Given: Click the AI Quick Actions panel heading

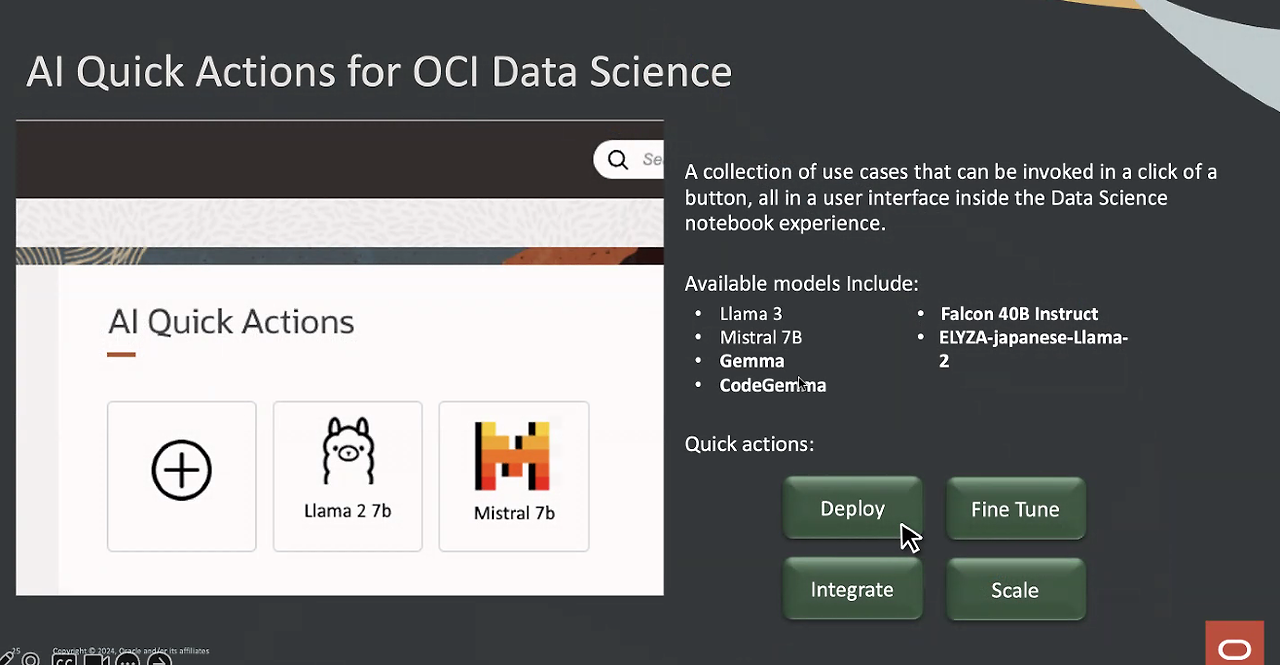Looking at the screenshot, I should point(231,322).
